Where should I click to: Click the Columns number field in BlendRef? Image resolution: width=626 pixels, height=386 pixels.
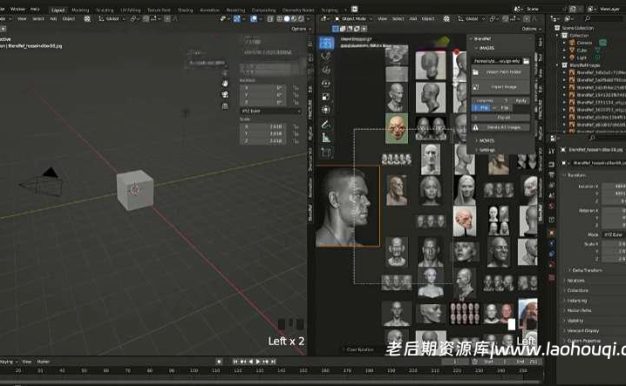coord(491,101)
